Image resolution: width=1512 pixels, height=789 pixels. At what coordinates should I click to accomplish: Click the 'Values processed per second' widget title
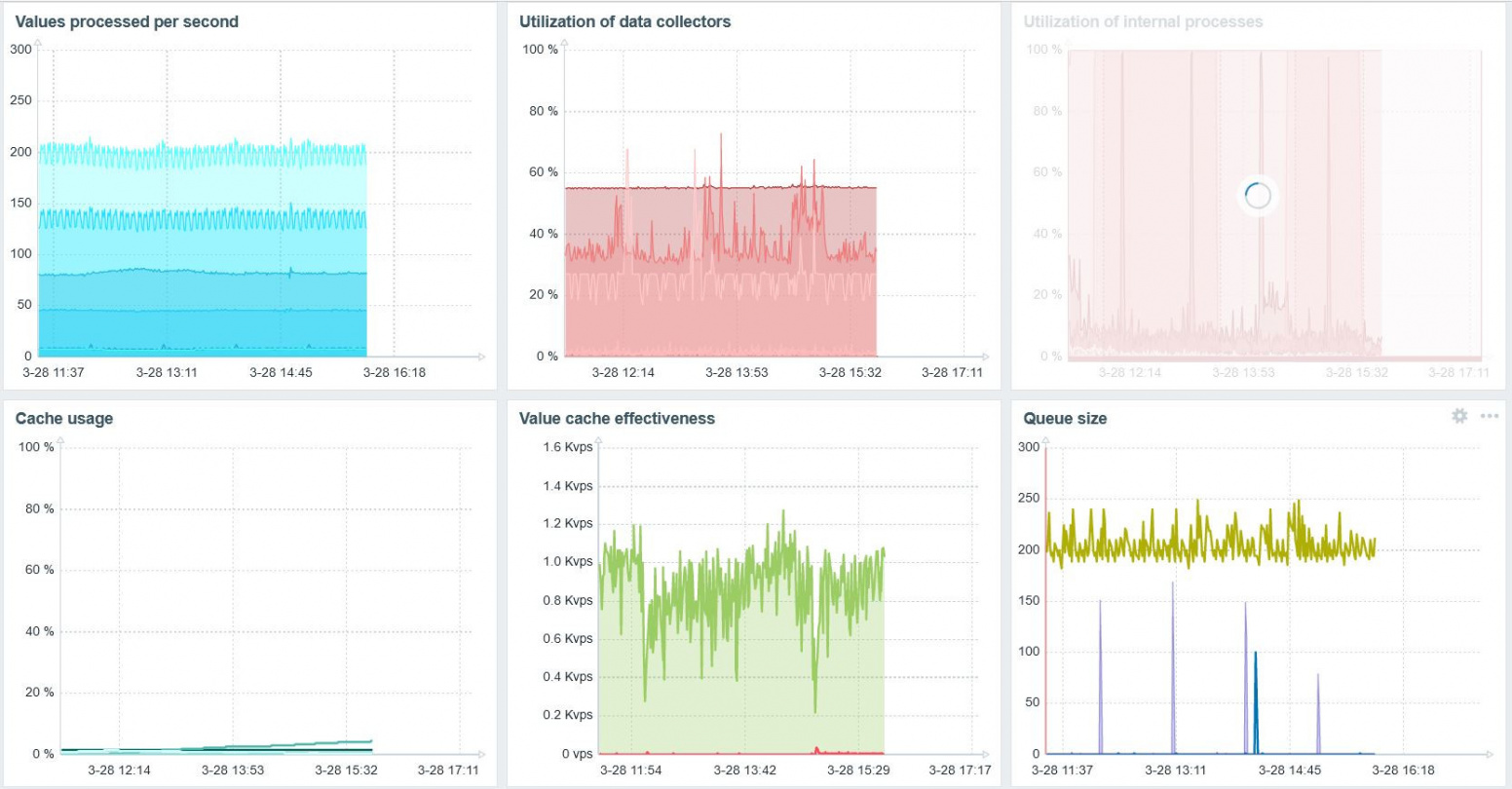pyautogui.click(x=127, y=21)
